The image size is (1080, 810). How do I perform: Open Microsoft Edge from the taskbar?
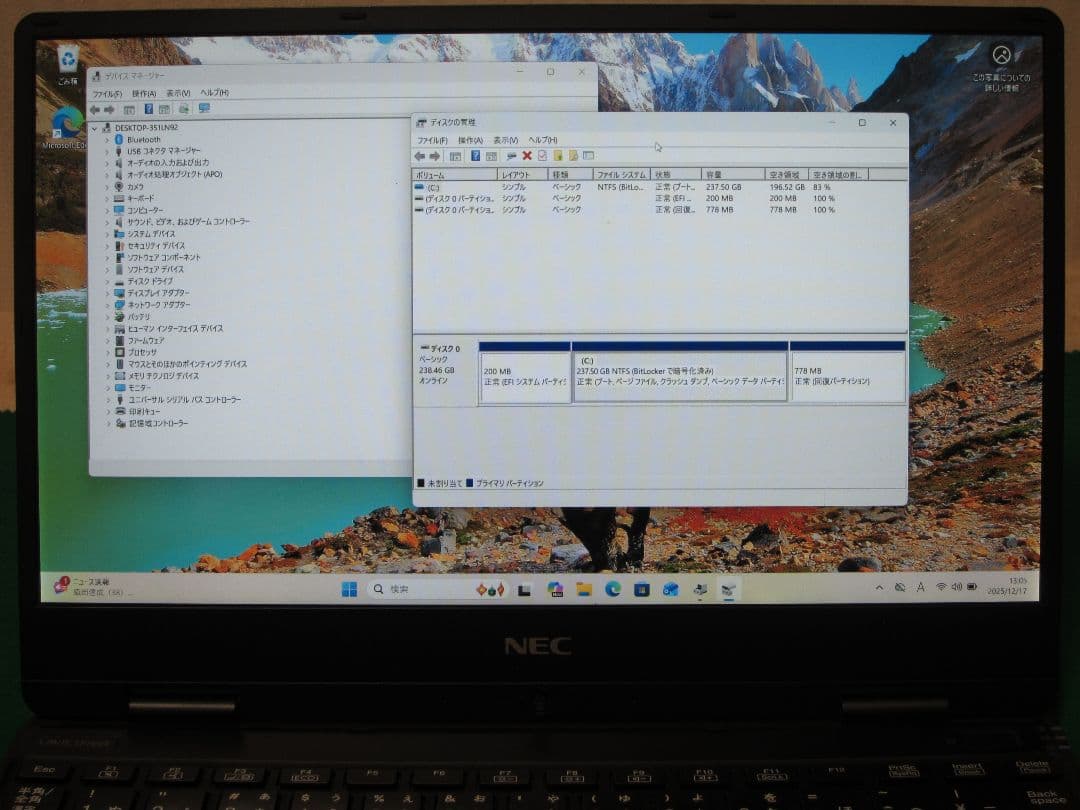[613, 590]
